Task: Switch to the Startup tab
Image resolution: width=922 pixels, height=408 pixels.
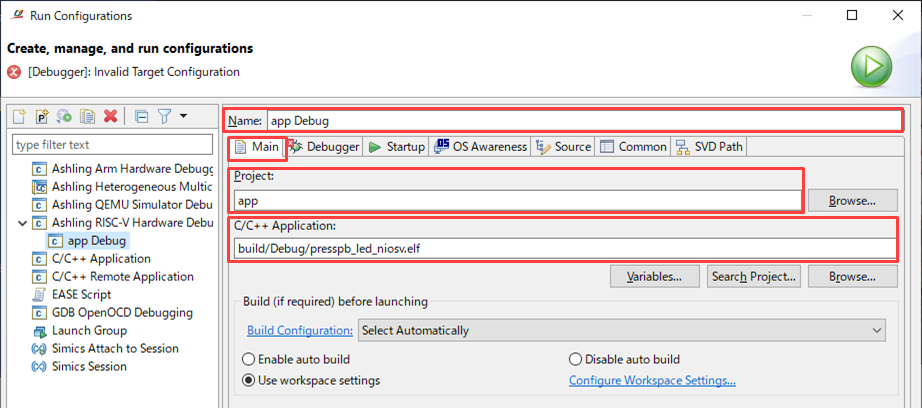Action: (397, 147)
